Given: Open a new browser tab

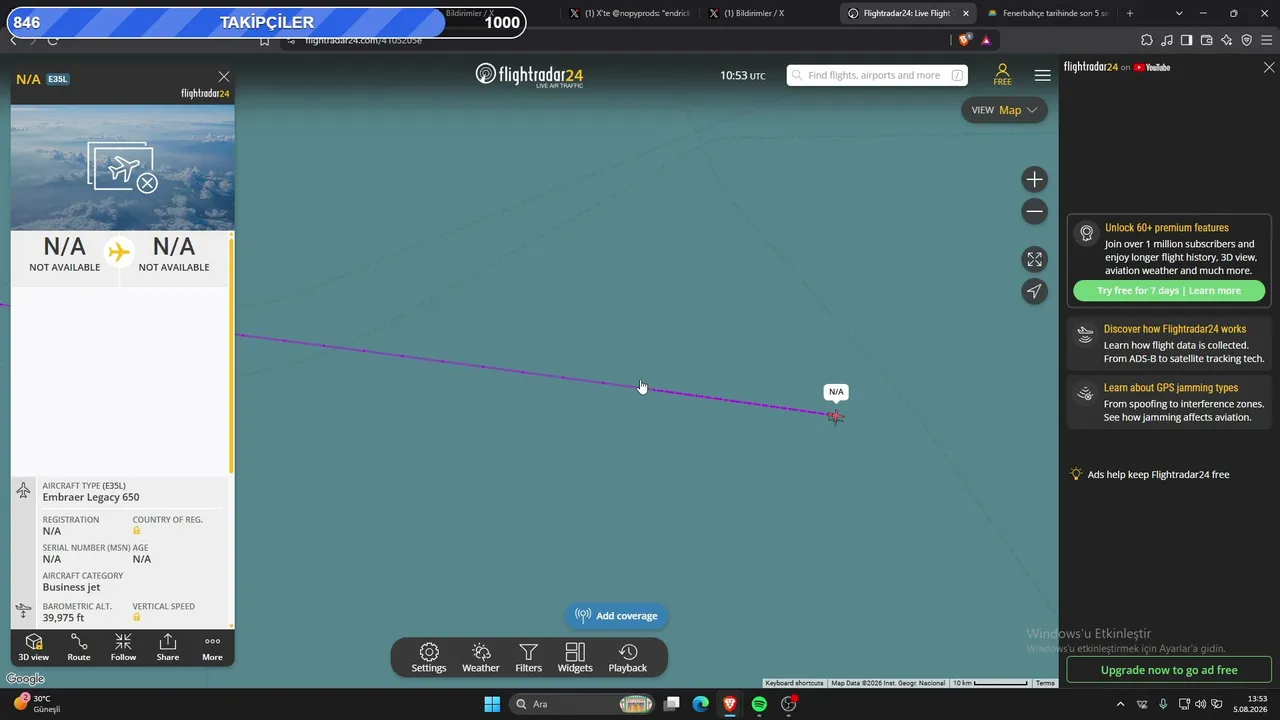Looking at the screenshot, I should [1130, 13].
